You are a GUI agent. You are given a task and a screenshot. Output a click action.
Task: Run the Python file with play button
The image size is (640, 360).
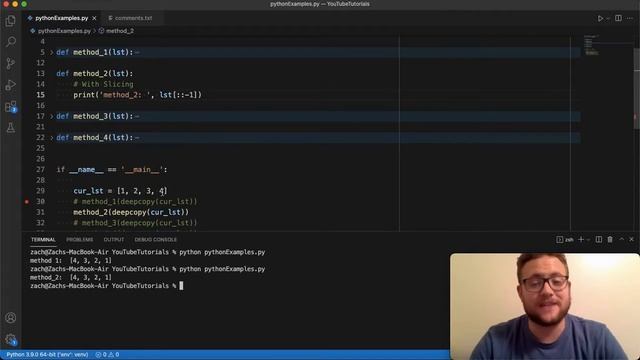click(x=600, y=18)
